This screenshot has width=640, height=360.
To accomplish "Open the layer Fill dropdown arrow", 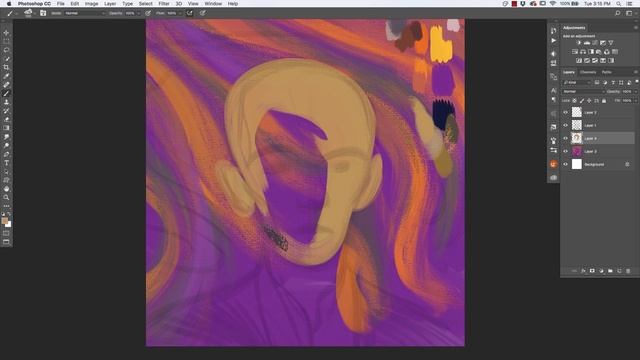I will 636,100.
